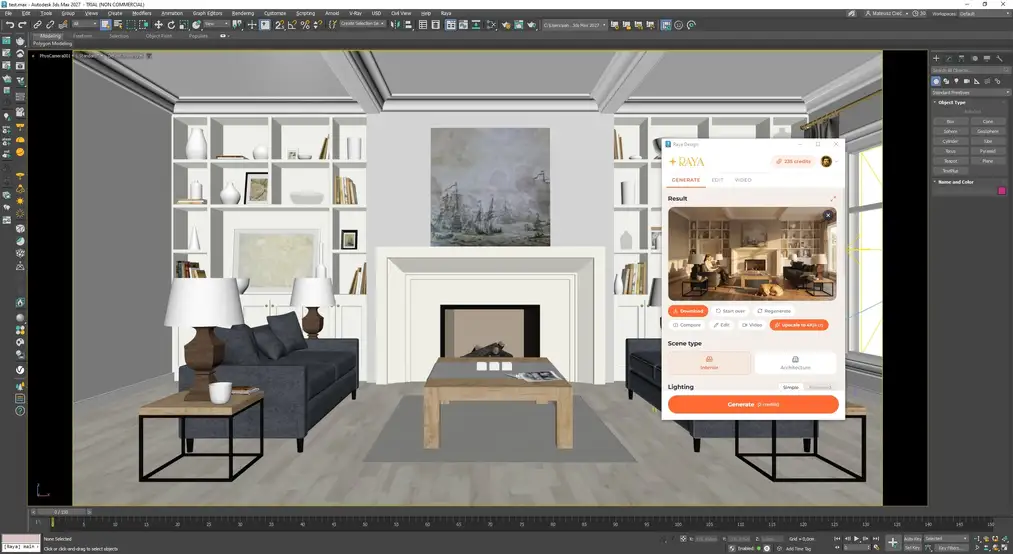Select the Unlink Selection tool
Viewport: 1013px width, 554px height.
(x=50, y=25)
